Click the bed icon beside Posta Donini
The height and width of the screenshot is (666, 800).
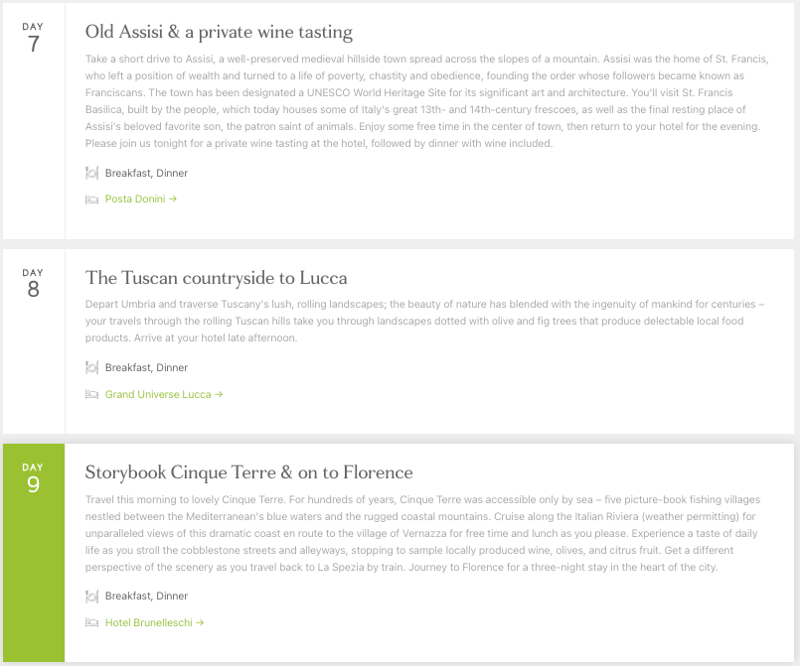click(x=92, y=199)
